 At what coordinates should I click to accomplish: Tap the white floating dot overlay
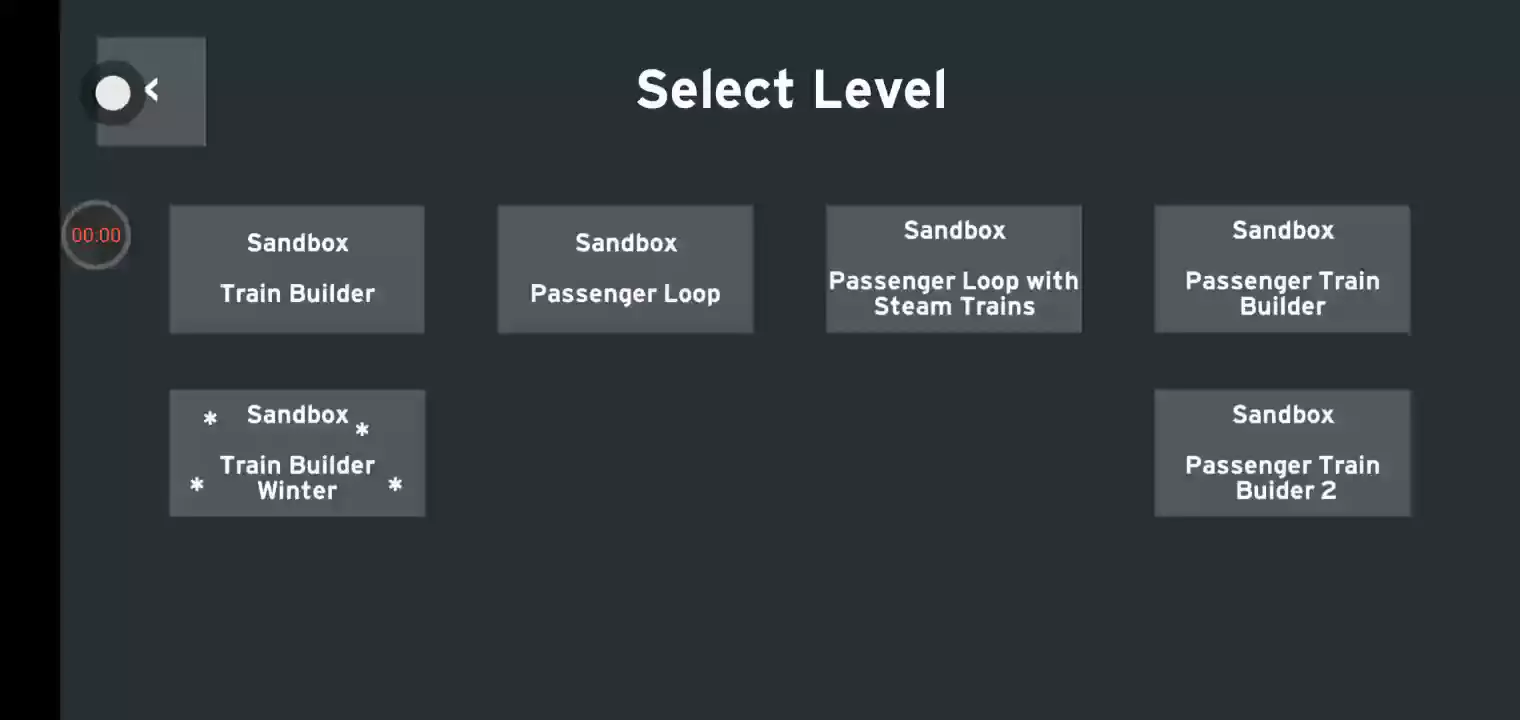point(113,94)
